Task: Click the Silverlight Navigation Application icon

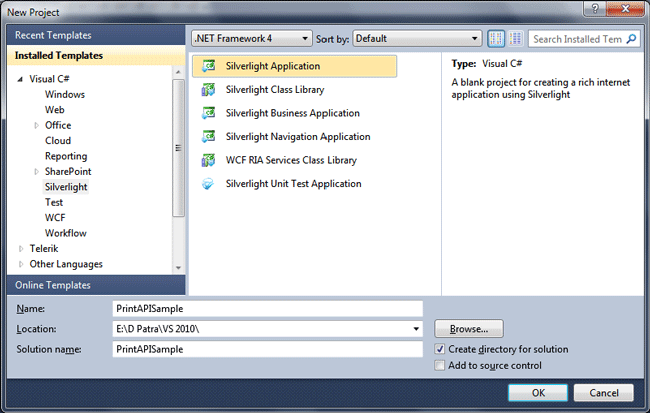Action: click(x=208, y=136)
